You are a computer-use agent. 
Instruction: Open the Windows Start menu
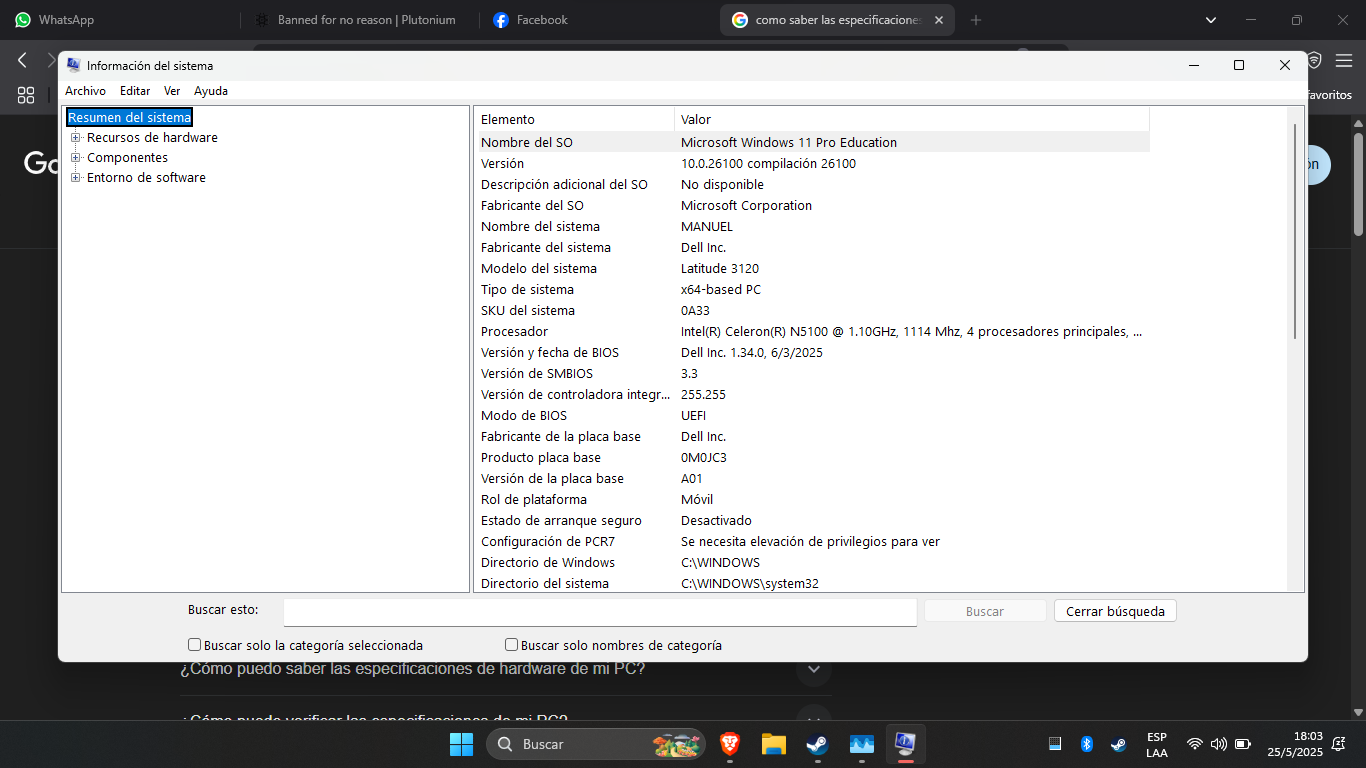pyautogui.click(x=461, y=744)
